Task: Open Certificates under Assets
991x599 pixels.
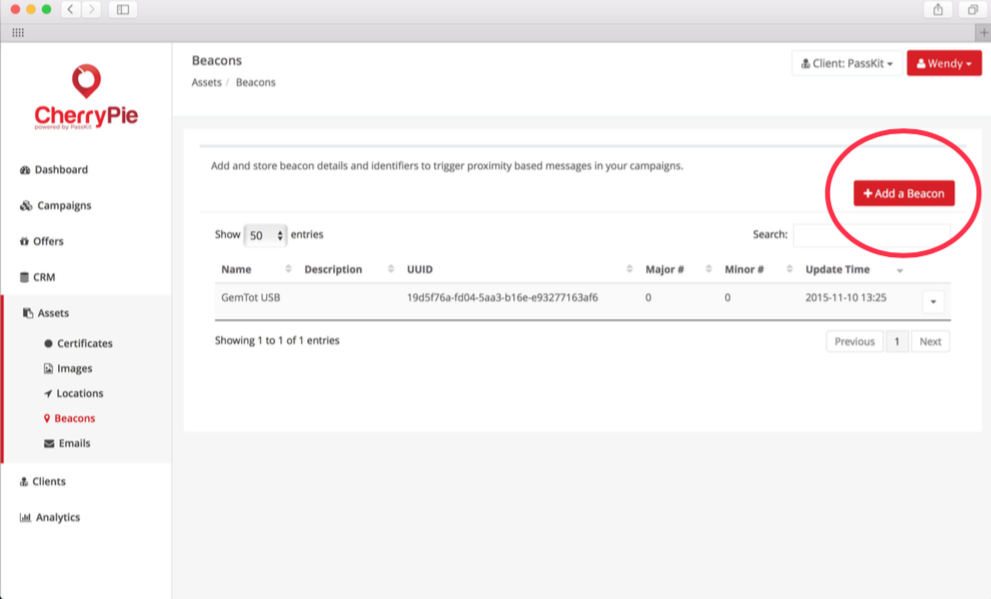Action: [x=85, y=343]
